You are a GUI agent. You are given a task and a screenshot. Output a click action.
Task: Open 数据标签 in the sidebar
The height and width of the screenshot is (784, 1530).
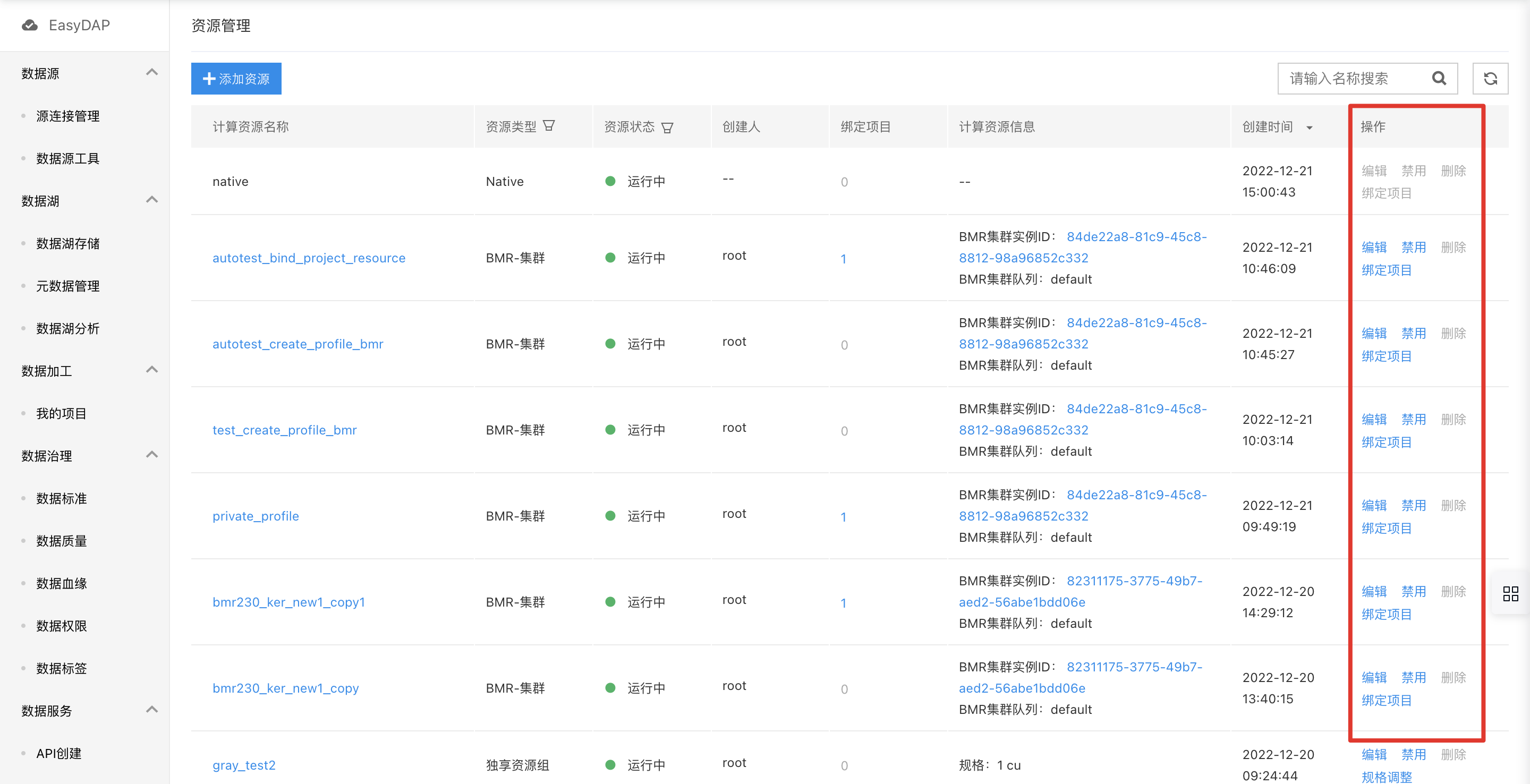61,668
